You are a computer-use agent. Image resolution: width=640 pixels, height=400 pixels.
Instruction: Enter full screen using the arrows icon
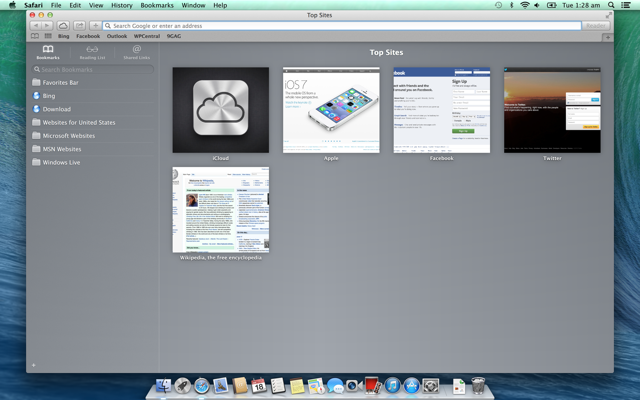pos(609,15)
